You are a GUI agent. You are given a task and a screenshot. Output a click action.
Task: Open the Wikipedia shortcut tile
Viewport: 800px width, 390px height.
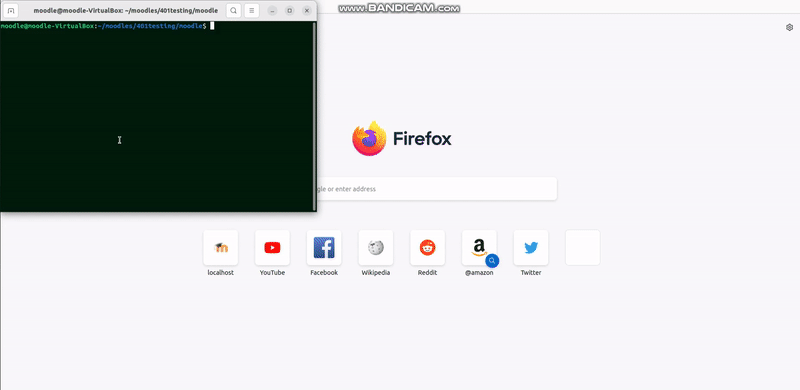coord(376,248)
